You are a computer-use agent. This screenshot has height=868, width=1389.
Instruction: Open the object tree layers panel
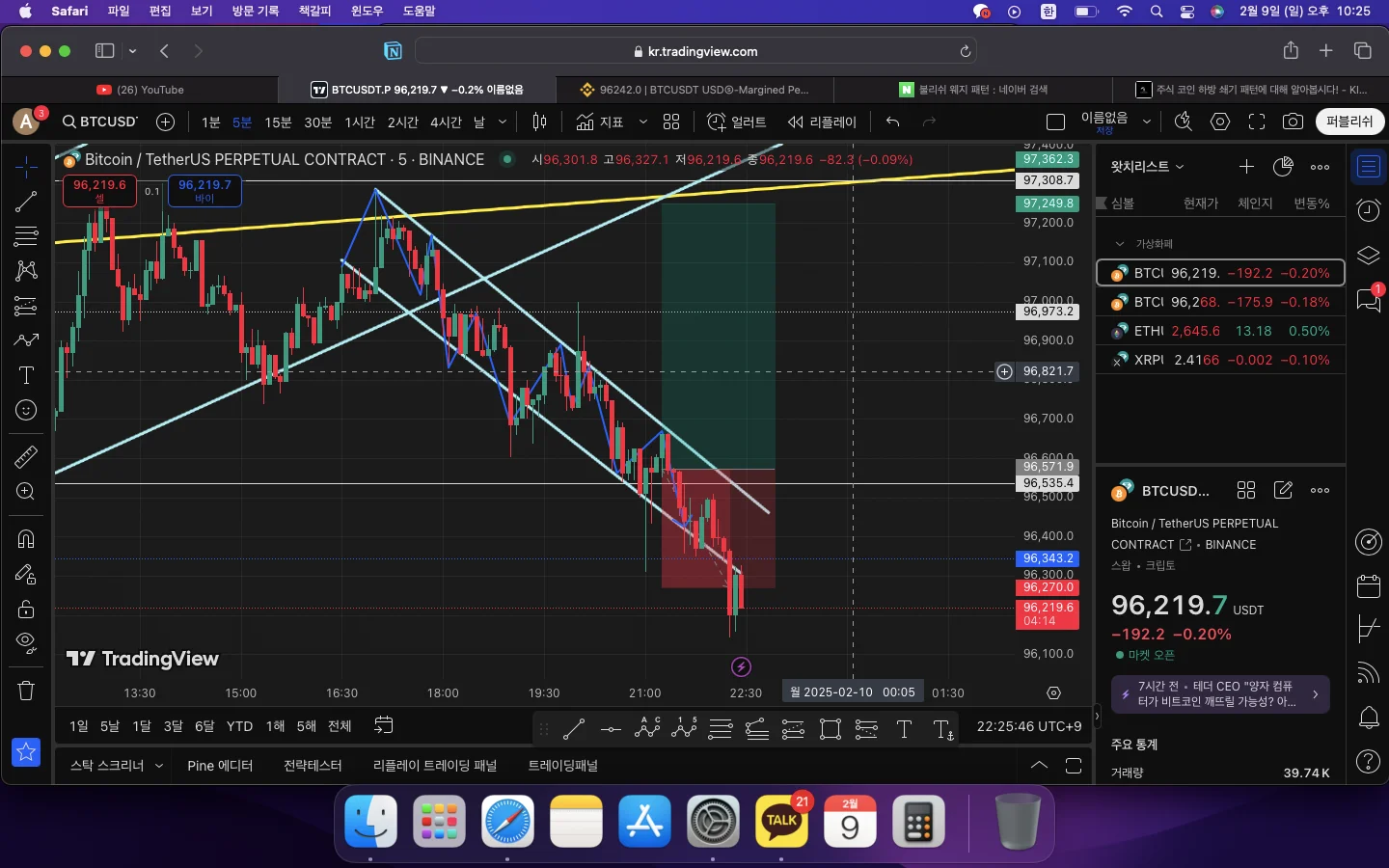[1369, 255]
